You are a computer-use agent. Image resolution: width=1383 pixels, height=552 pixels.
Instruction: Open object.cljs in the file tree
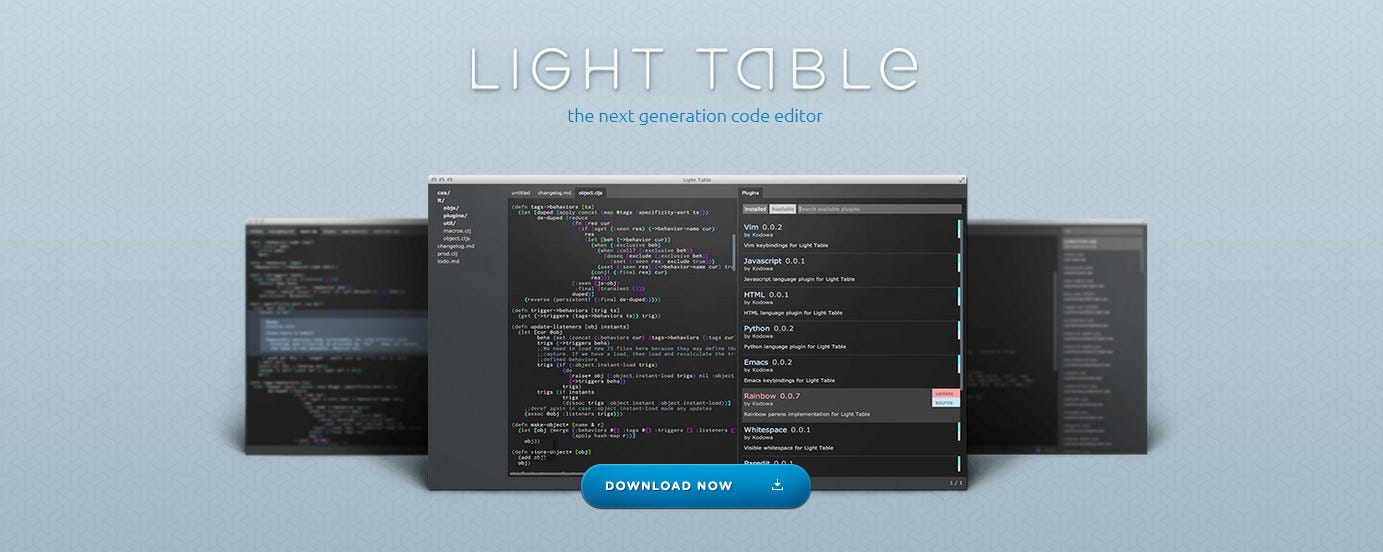tap(457, 238)
